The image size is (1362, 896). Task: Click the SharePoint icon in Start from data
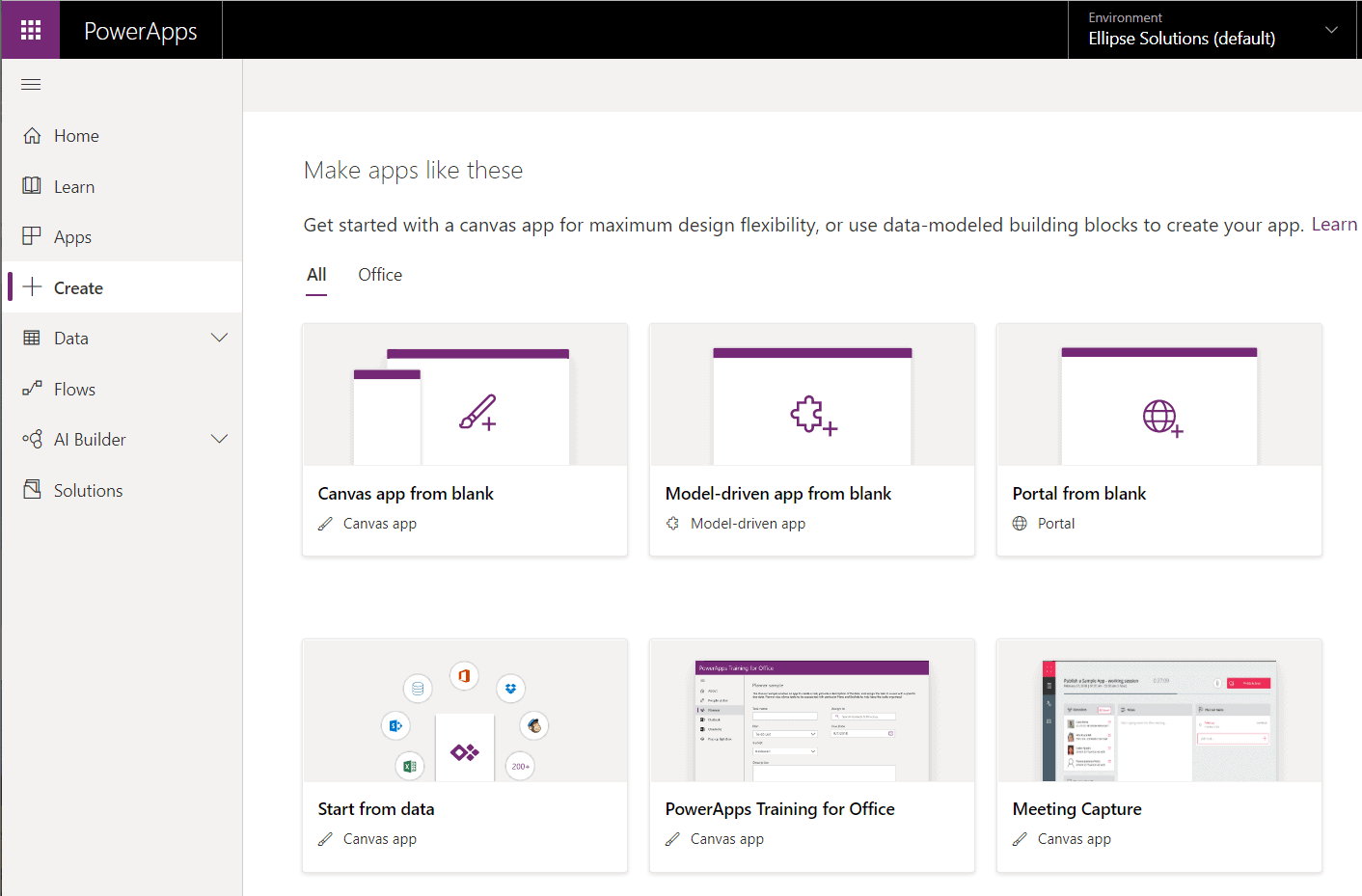395,725
